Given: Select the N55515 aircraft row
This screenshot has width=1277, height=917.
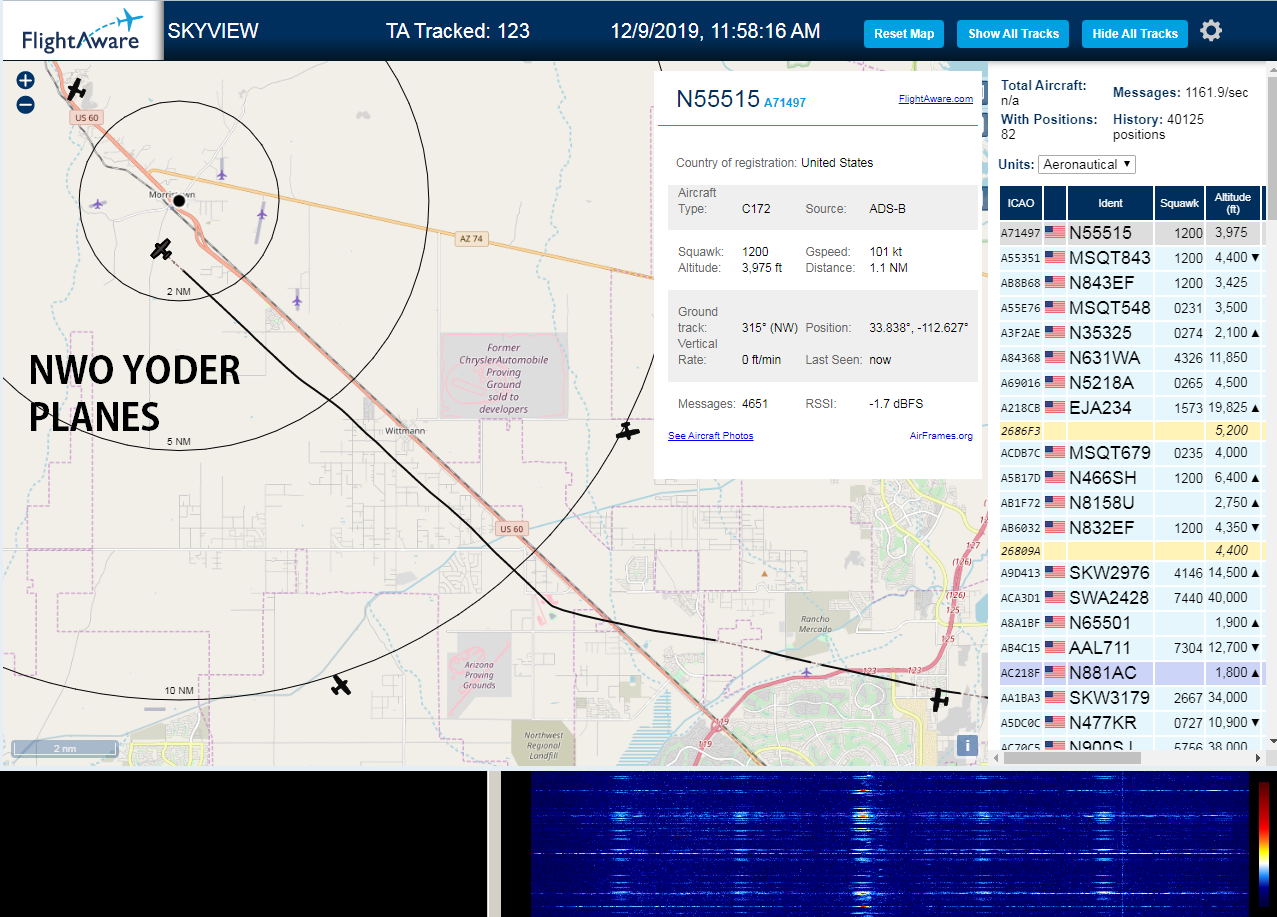Looking at the screenshot, I should 1131,233.
